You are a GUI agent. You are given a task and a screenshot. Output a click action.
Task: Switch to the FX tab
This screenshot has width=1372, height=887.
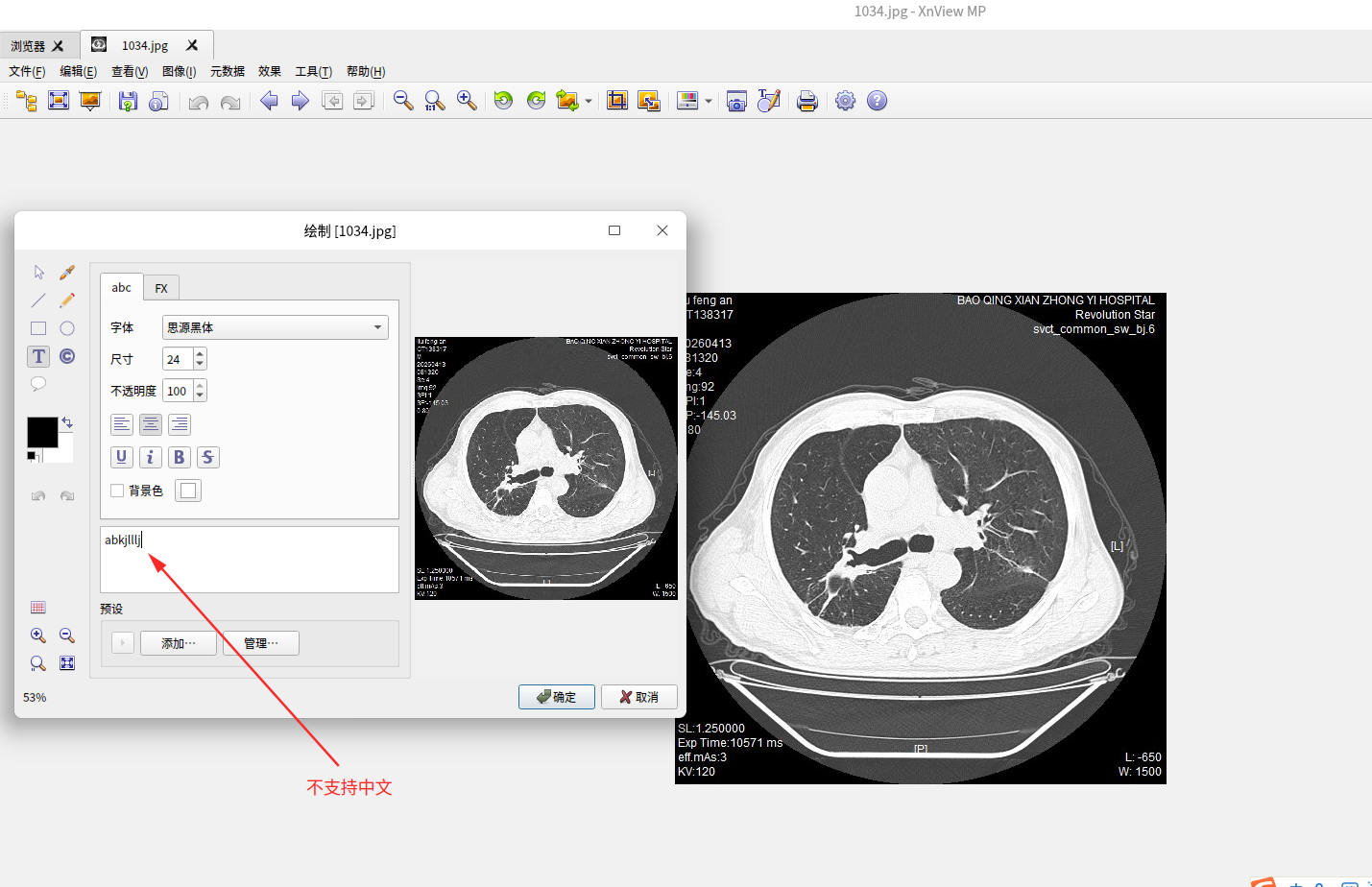[161, 288]
